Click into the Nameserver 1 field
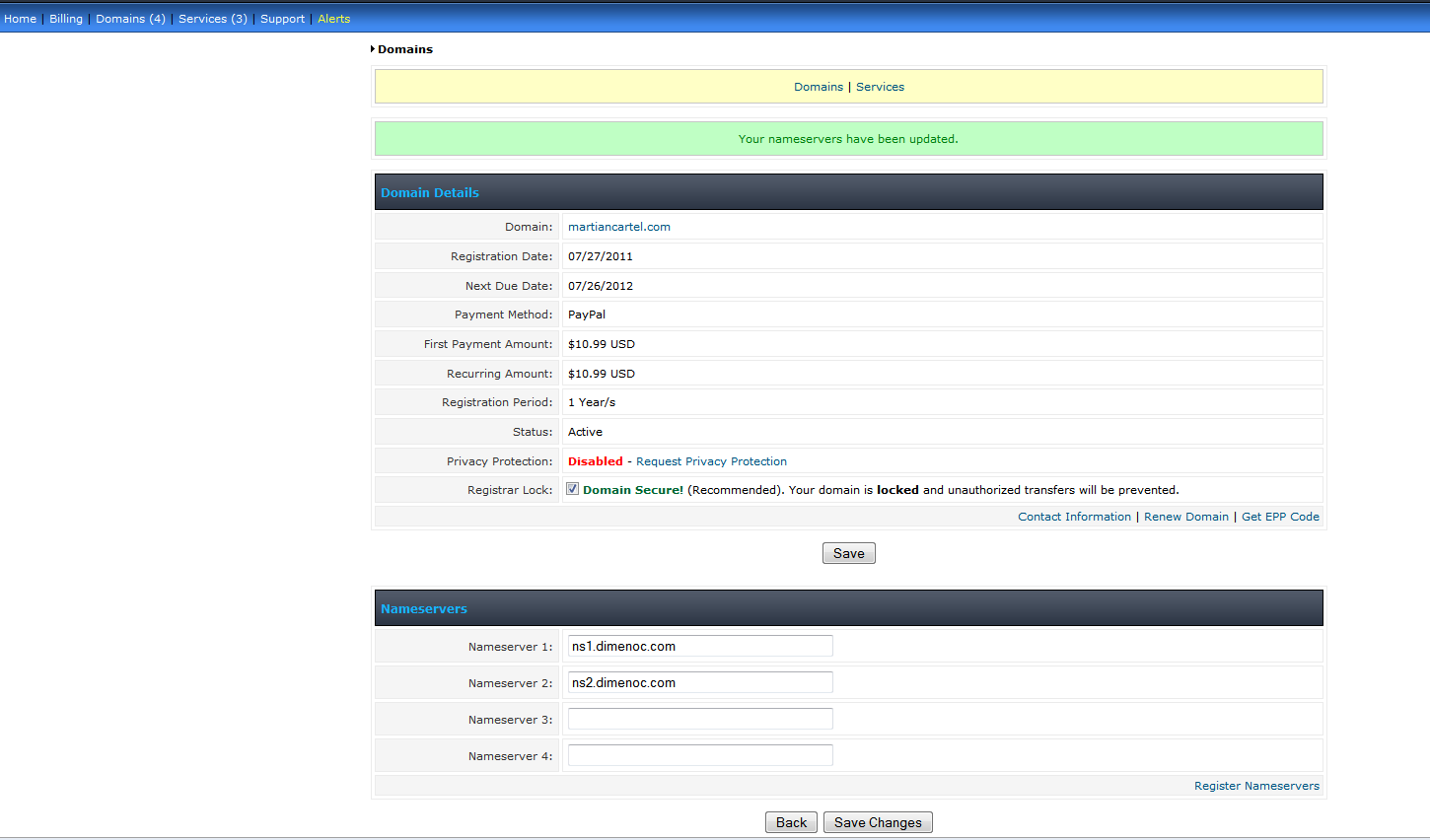This screenshot has height=840, width=1430. [x=700, y=647]
